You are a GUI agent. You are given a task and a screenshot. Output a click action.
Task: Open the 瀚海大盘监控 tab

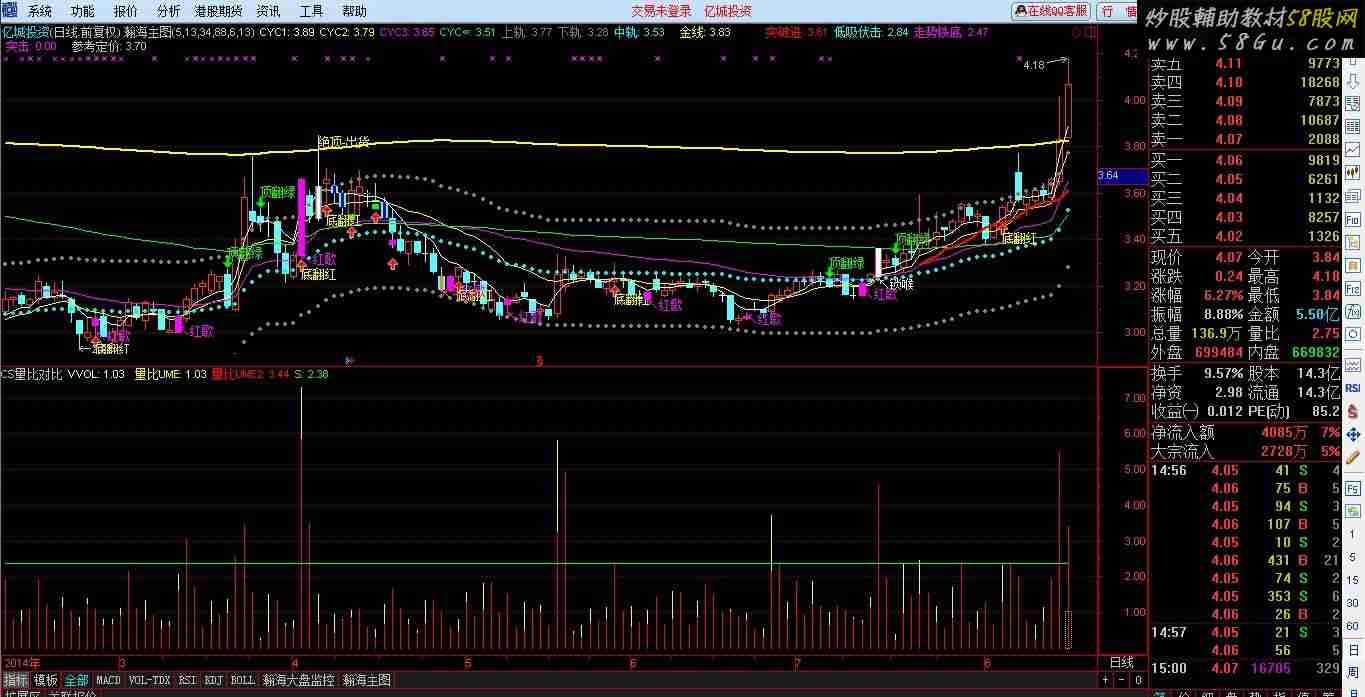pyautogui.click(x=298, y=680)
